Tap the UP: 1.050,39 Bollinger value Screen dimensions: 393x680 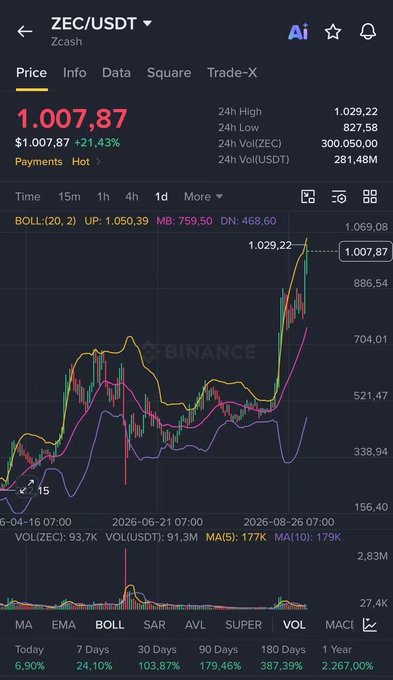click(x=116, y=221)
